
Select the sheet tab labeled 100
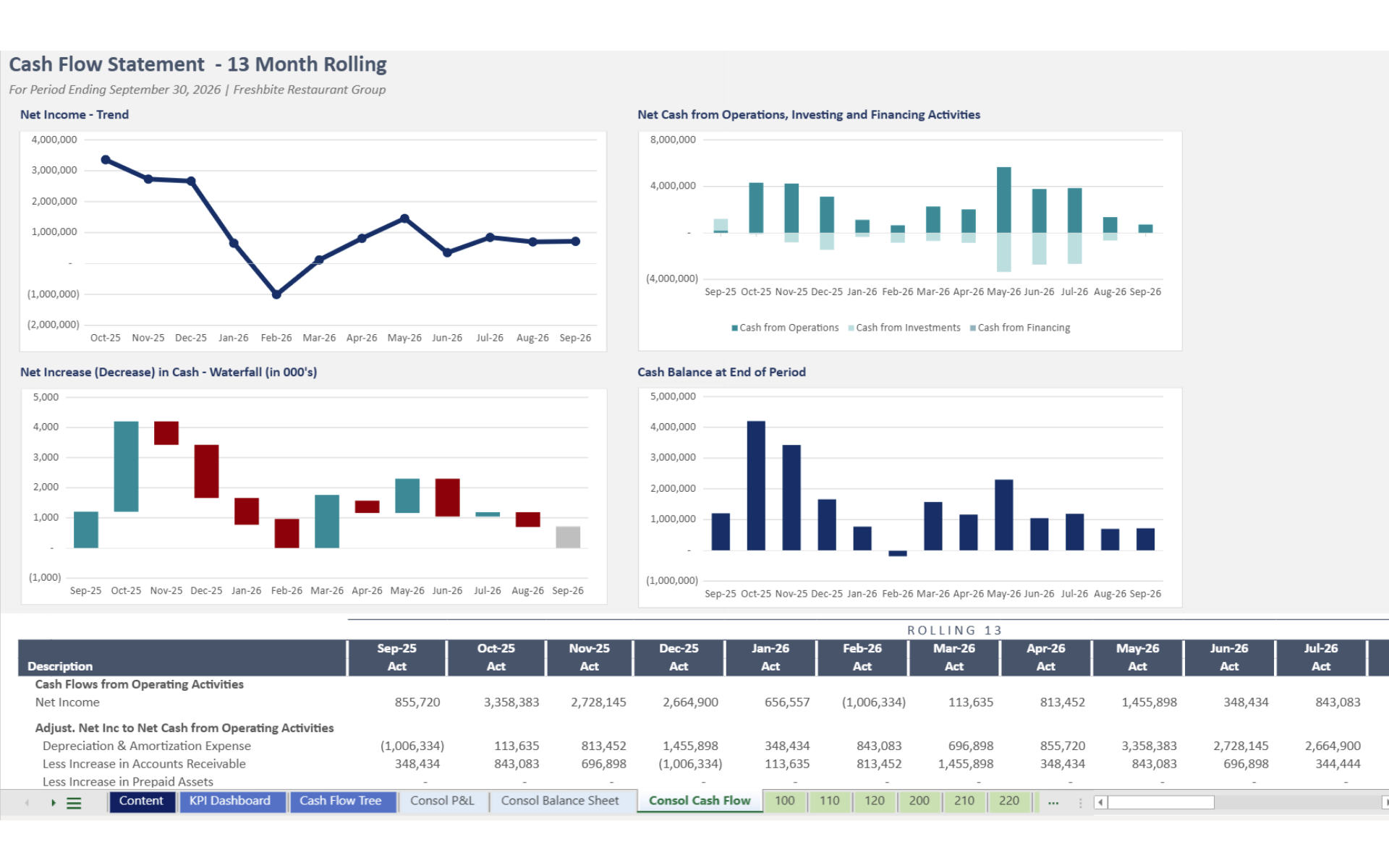click(784, 801)
